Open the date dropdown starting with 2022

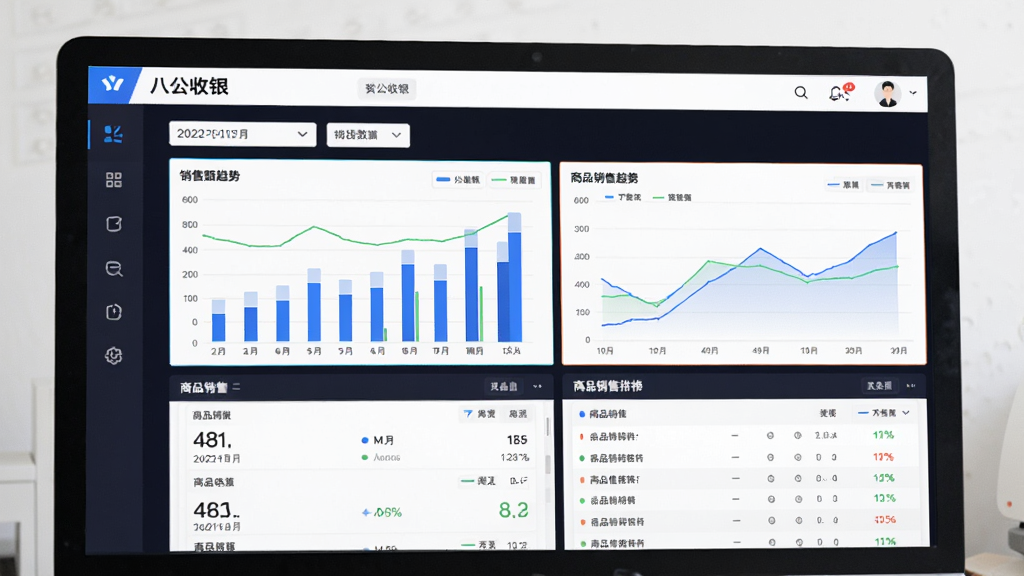(x=242, y=134)
